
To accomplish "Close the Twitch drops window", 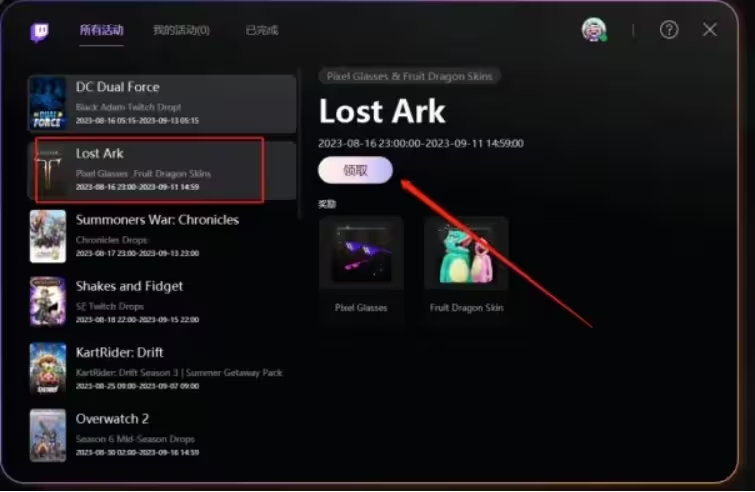I will point(710,29).
